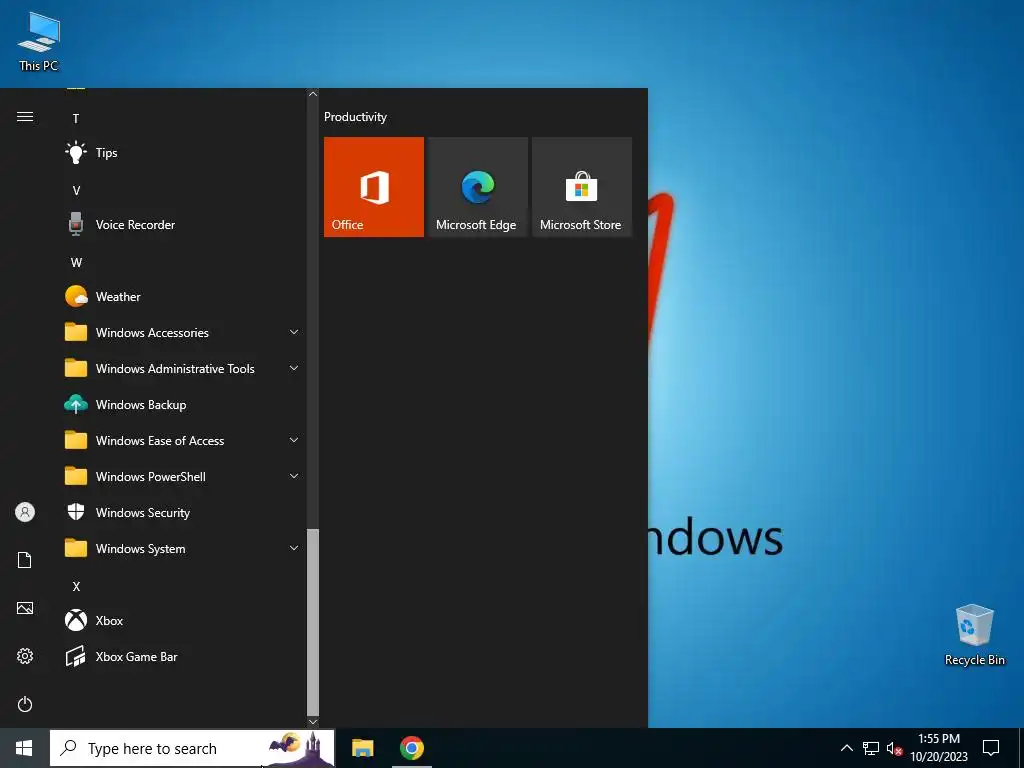Open the Microsoft Store tile
1024x768 pixels.
tap(582, 187)
